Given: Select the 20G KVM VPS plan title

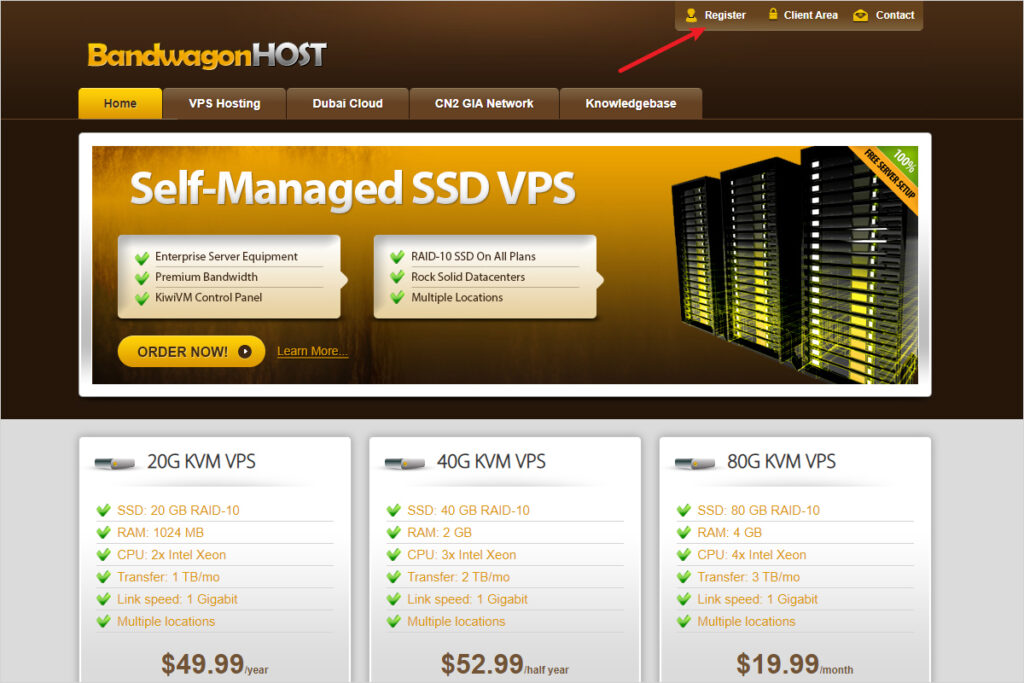Looking at the screenshot, I should (201, 462).
